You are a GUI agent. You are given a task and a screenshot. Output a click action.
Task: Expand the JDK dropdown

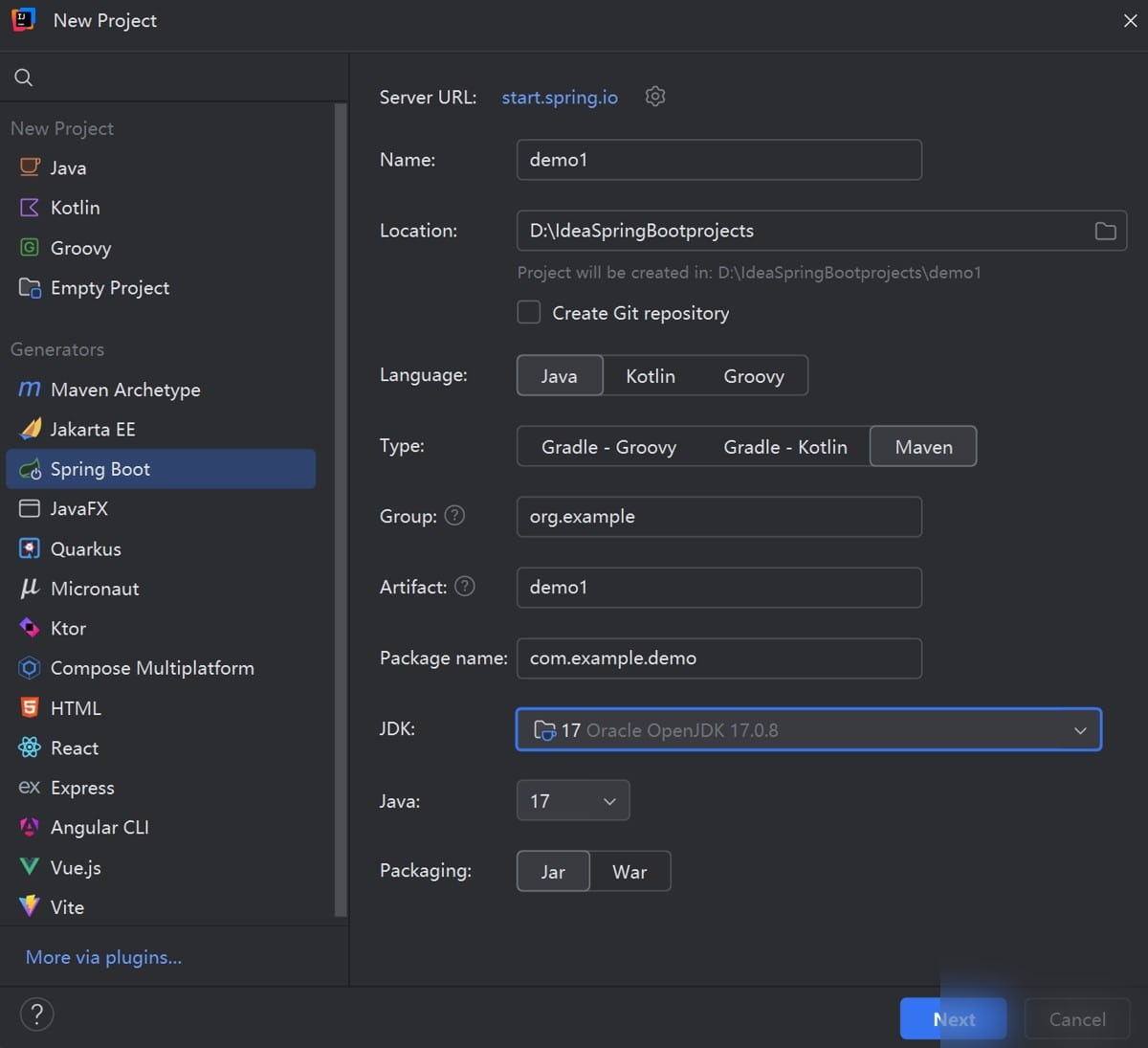pos(808,730)
